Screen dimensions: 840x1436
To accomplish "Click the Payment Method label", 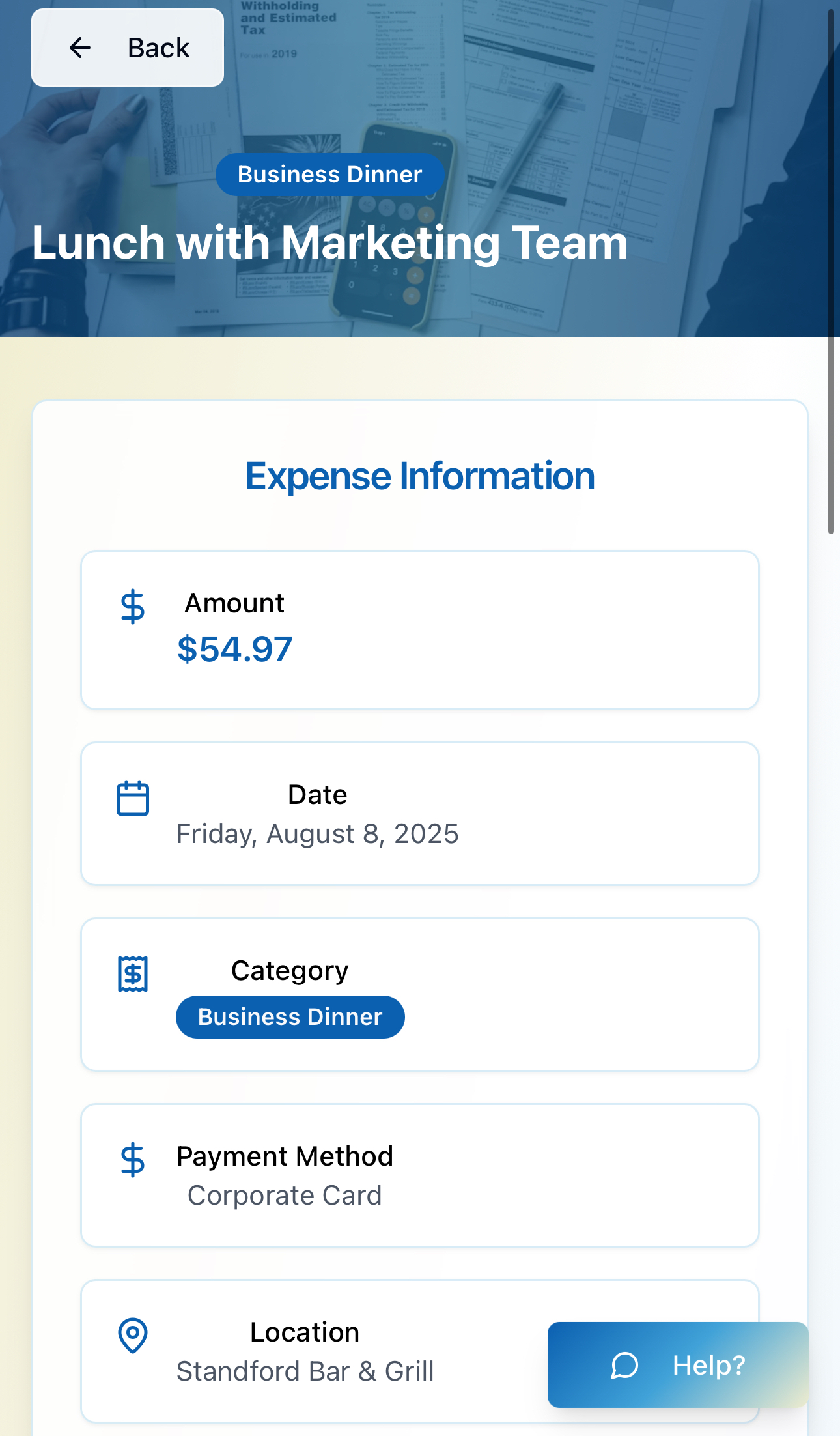I will 285,1156.
